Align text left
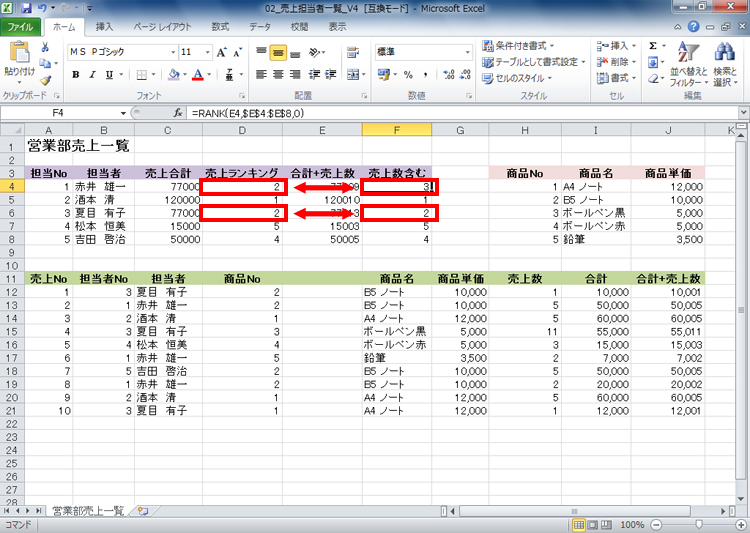Viewport: 750px width, 533px height. point(261,74)
